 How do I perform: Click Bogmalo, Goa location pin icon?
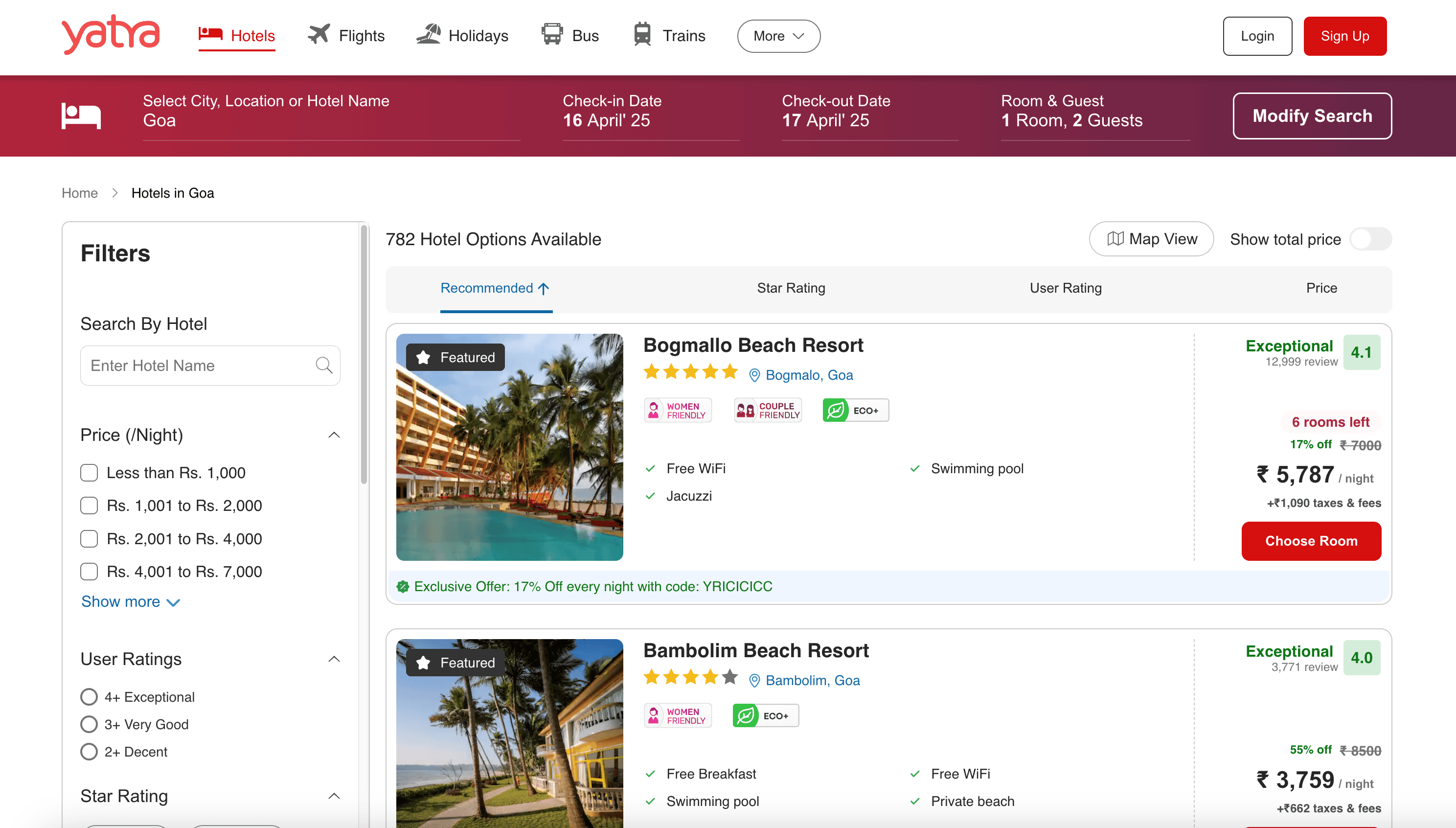coord(754,375)
